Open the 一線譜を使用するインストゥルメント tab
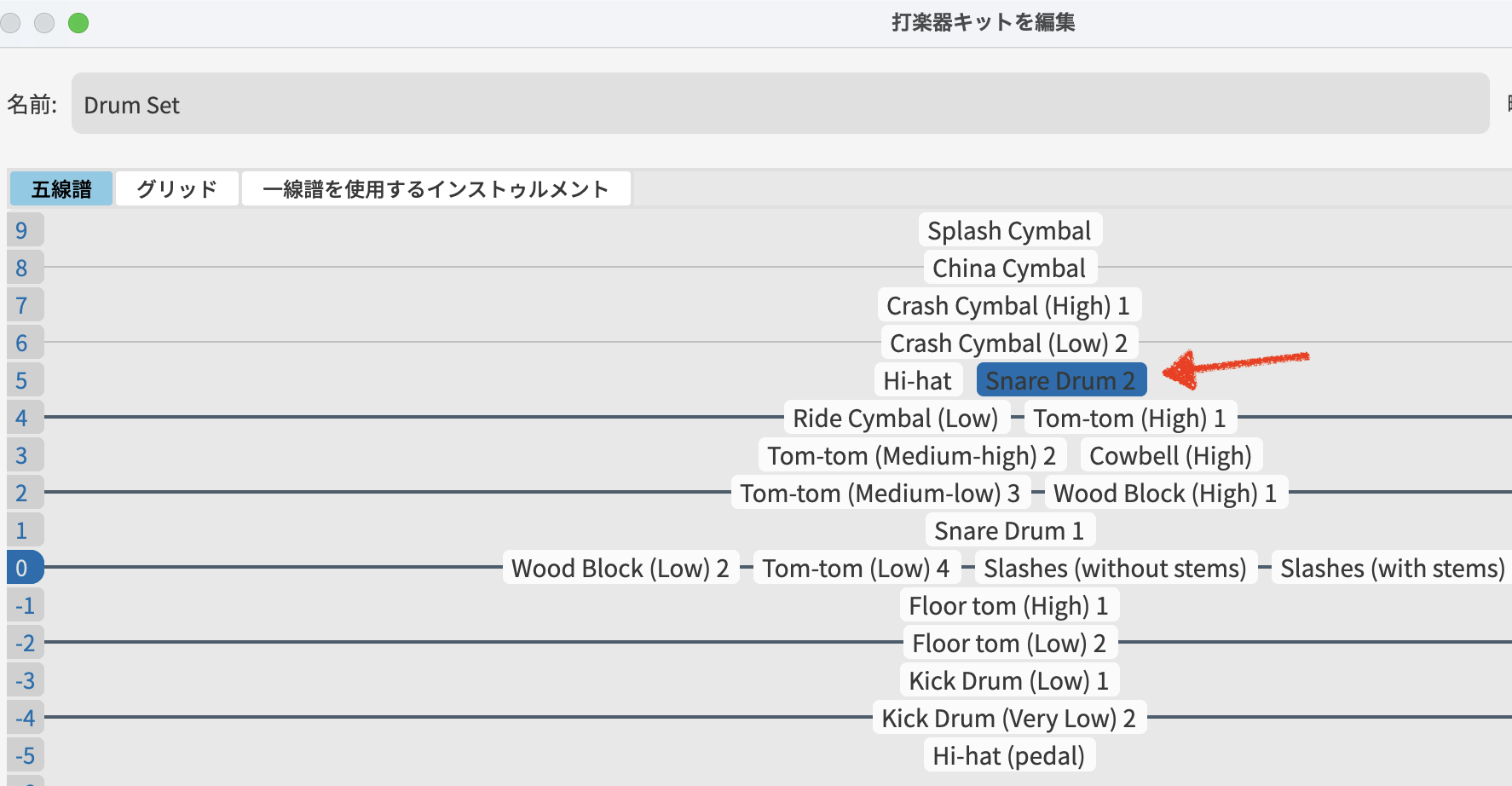Image resolution: width=1512 pixels, height=786 pixels. (x=436, y=188)
